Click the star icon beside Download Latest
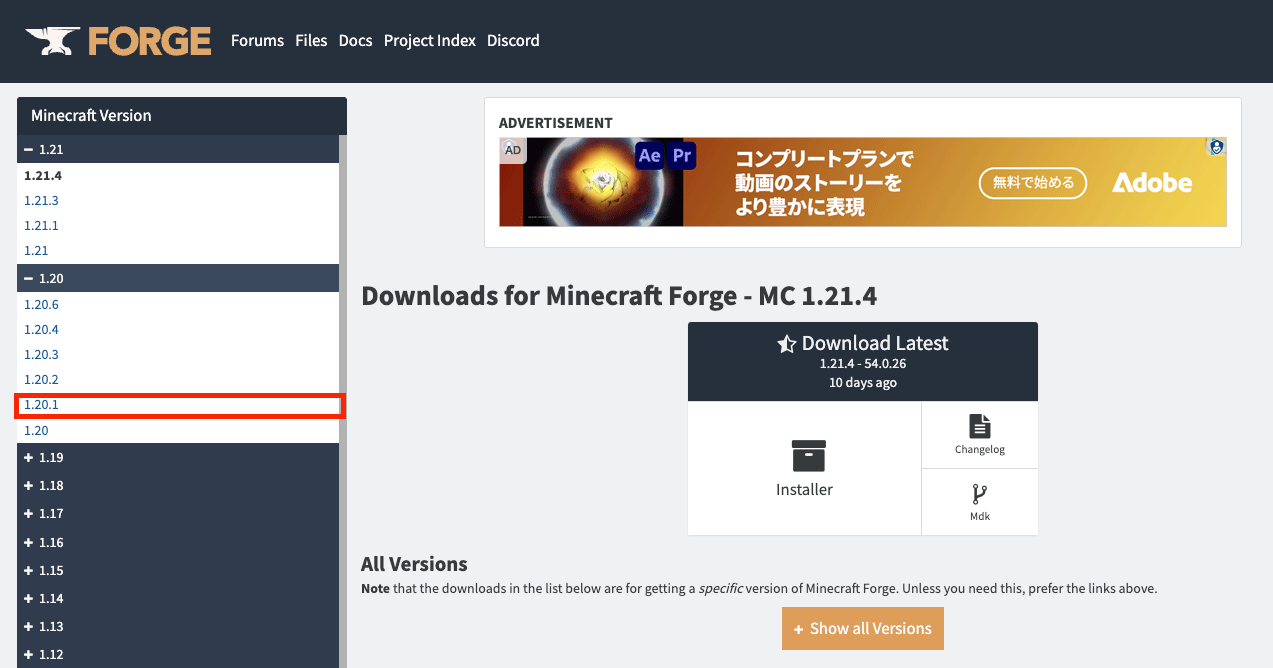The image size is (1273, 668). [787, 343]
